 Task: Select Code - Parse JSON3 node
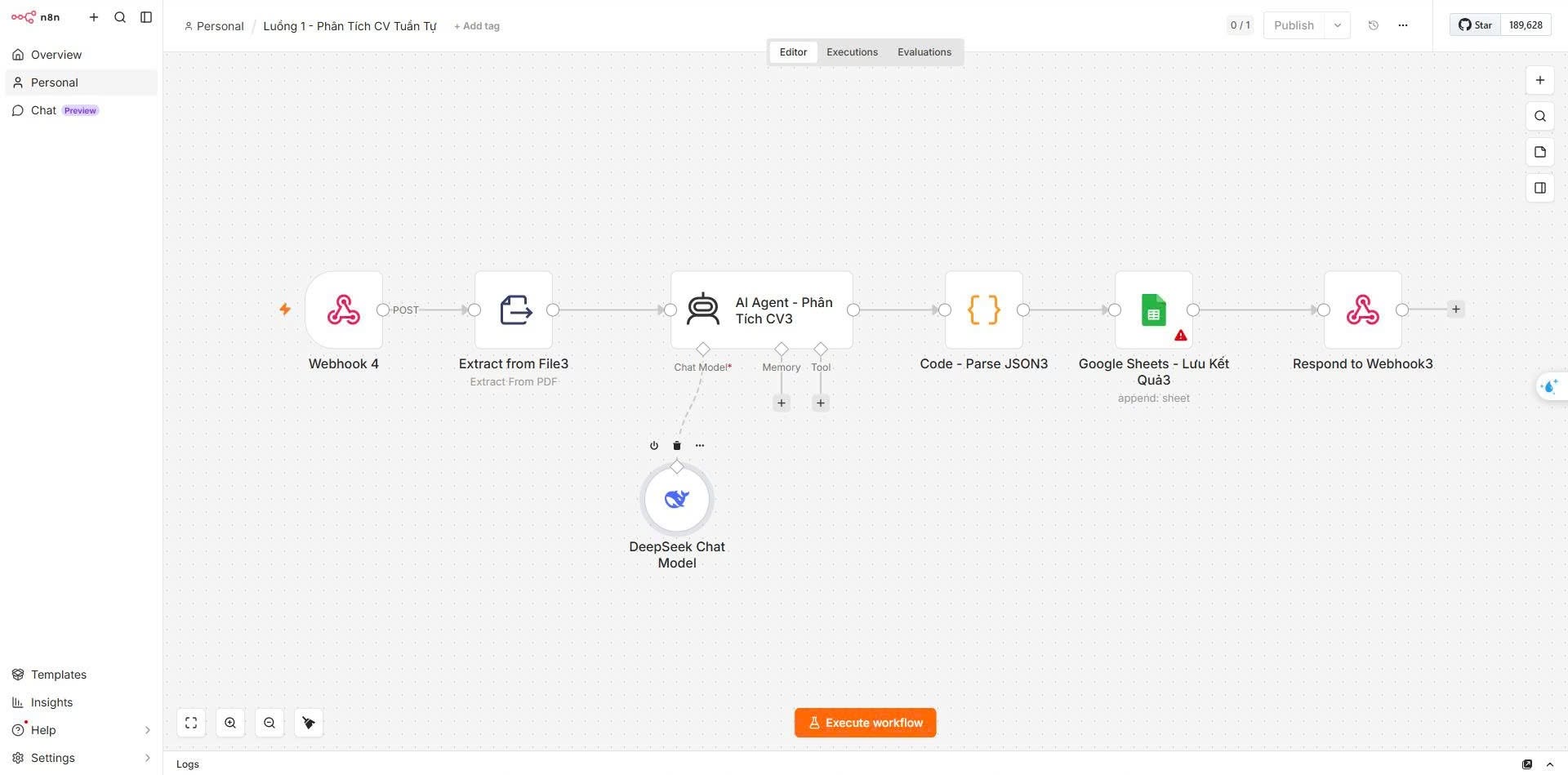[984, 310]
